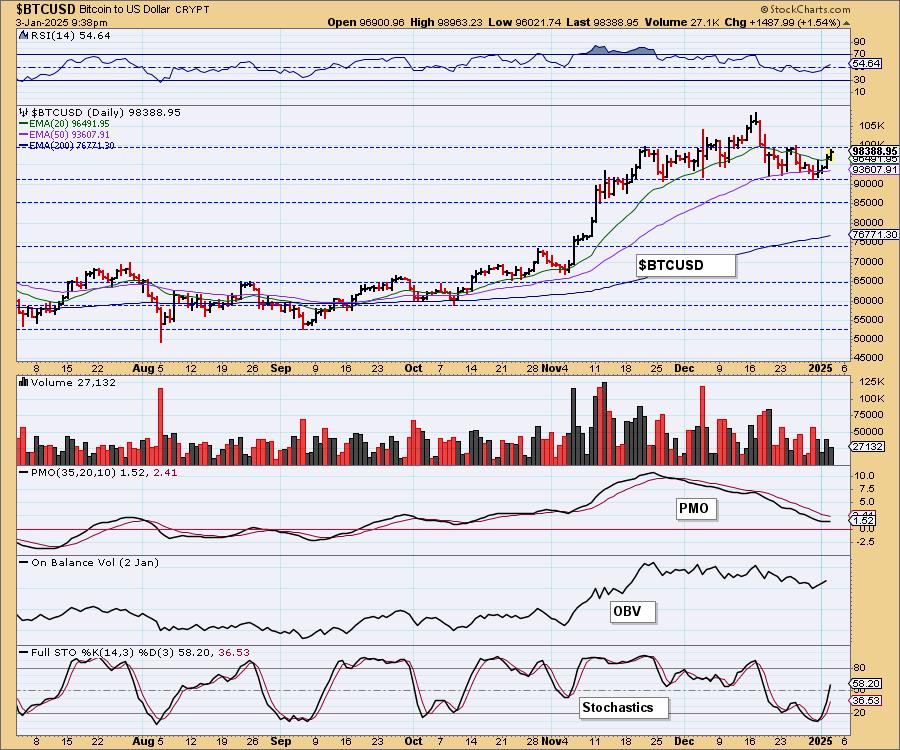Click the '$BTCUSD (Daily) 98388.95' legend text
Viewport: 900px width, 750px height.
[105, 112]
